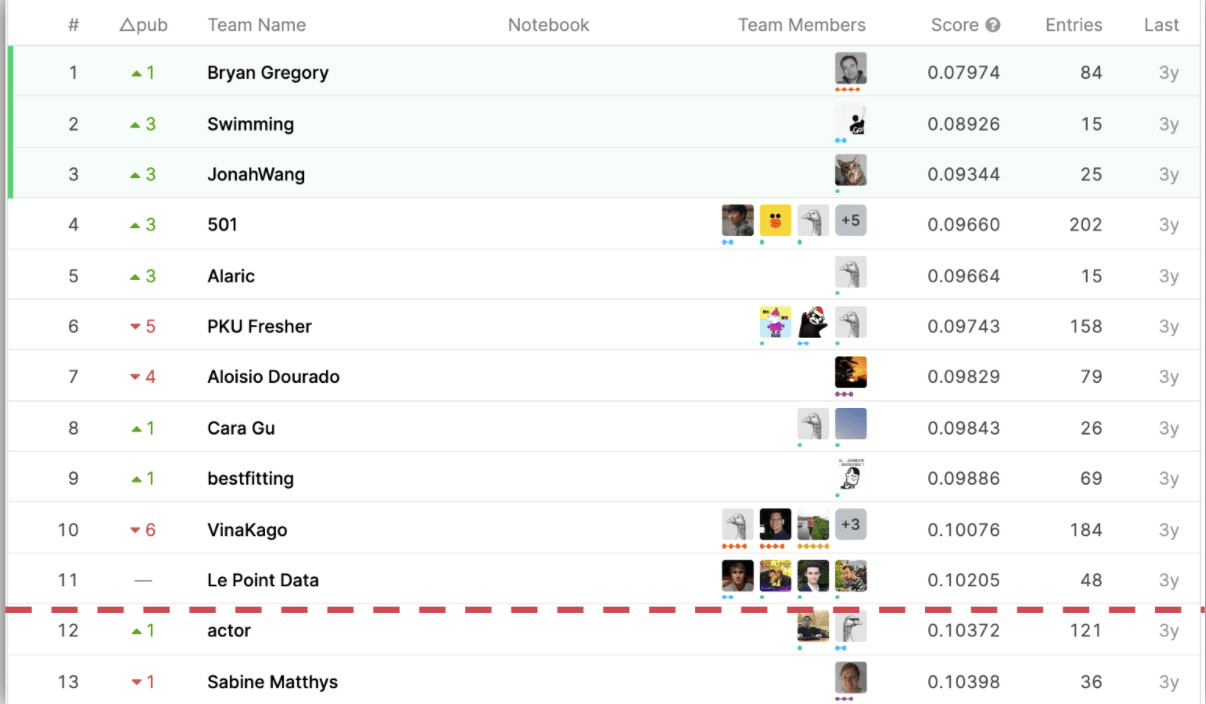Screen dimensions: 1206x704
Task: Click the Score column header
Action: tap(954, 25)
